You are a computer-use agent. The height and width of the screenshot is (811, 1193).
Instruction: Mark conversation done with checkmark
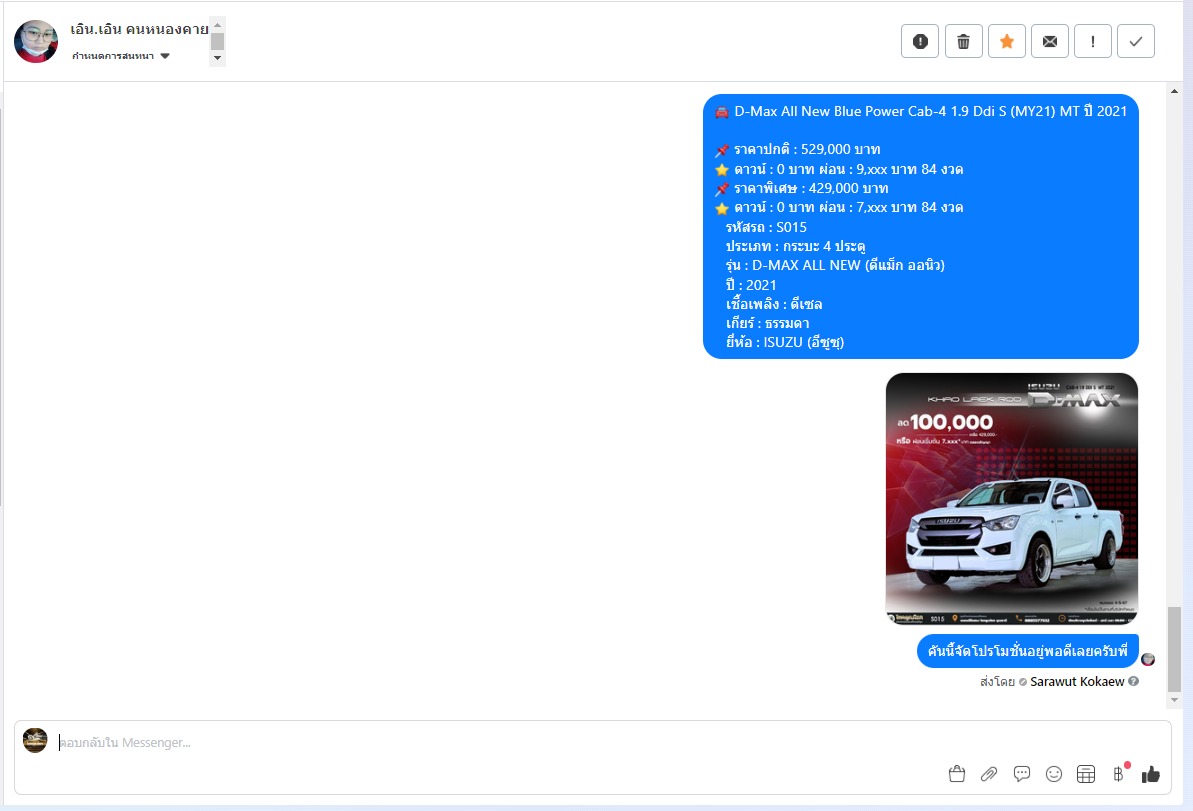click(1135, 41)
